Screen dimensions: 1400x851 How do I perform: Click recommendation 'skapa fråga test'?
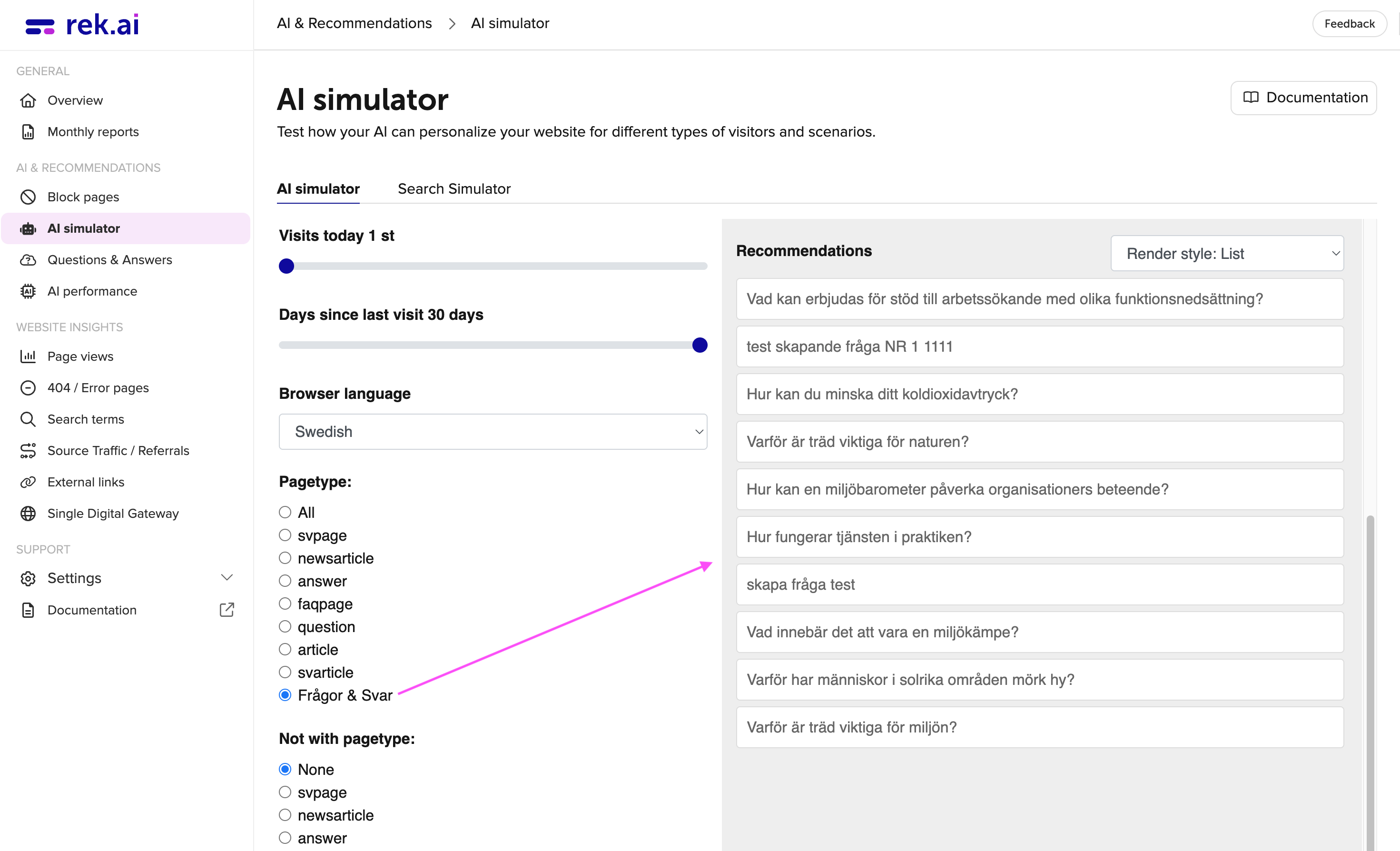[1039, 584]
